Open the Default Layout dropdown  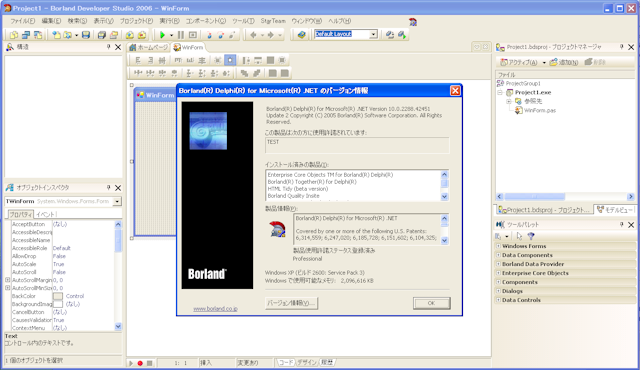[x=373, y=35]
